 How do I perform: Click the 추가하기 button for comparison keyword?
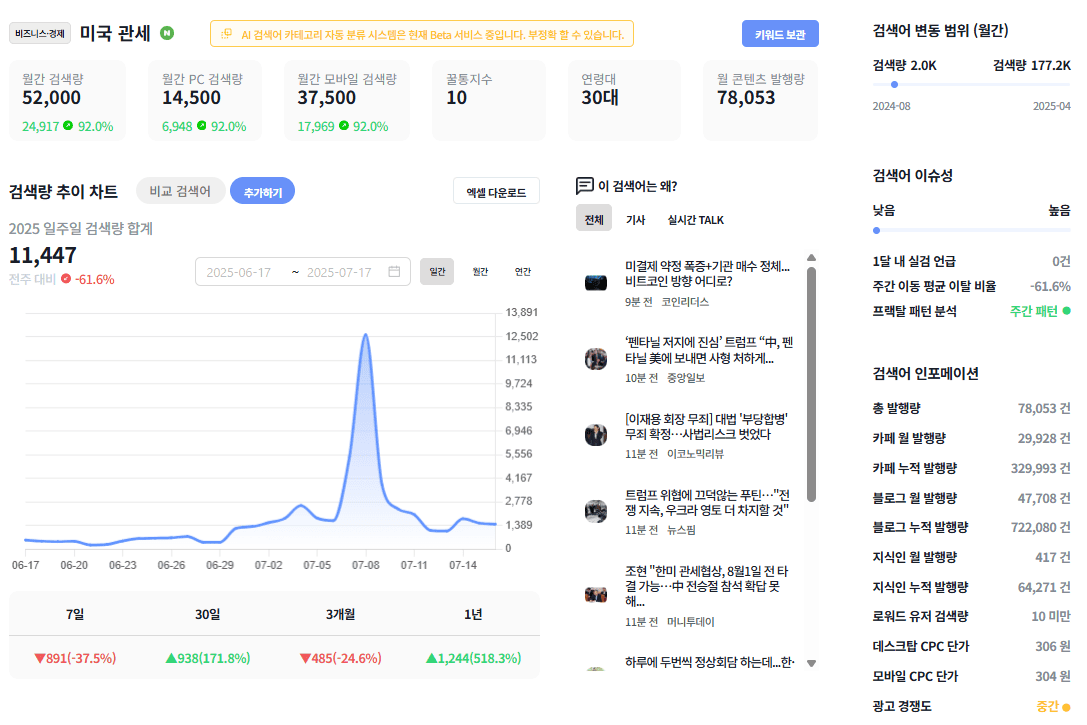(263, 191)
